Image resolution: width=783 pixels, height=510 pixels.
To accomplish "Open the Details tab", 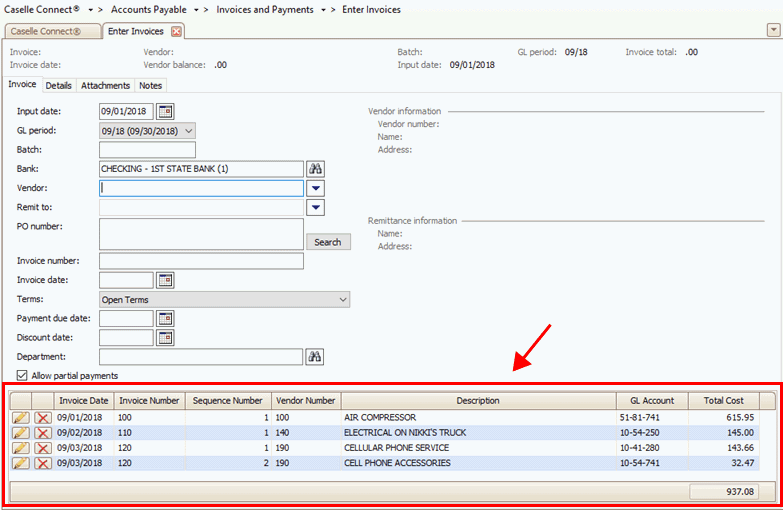I will pos(59,85).
